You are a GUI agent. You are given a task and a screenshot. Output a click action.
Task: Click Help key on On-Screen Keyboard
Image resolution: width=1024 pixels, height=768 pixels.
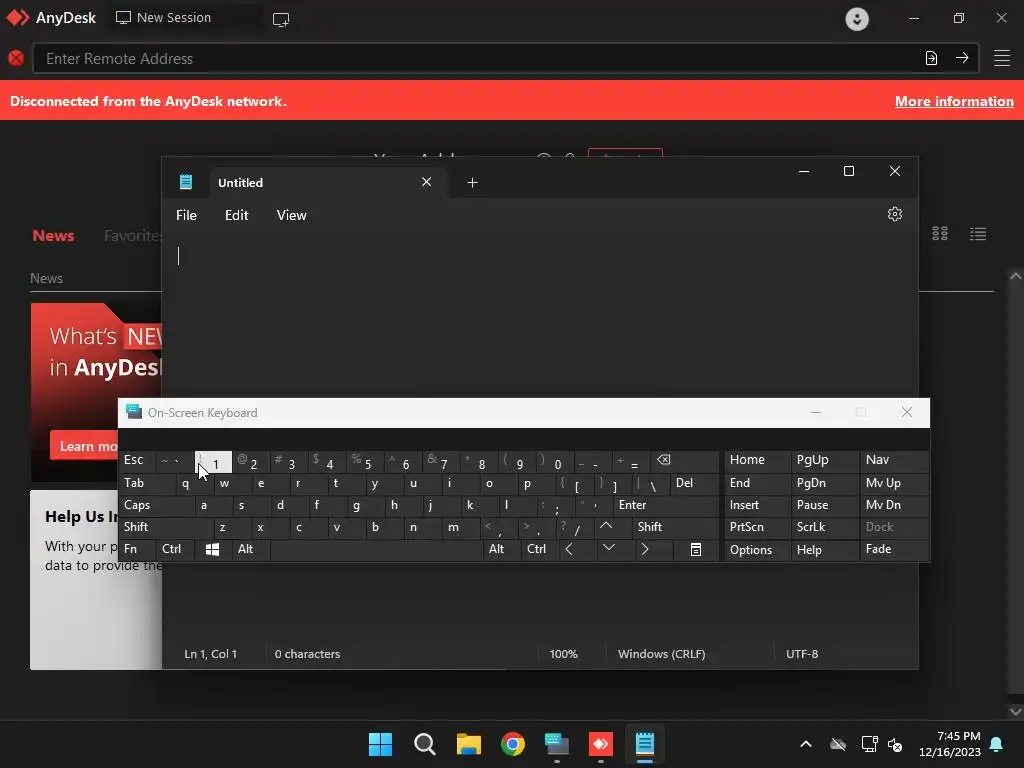(824, 550)
